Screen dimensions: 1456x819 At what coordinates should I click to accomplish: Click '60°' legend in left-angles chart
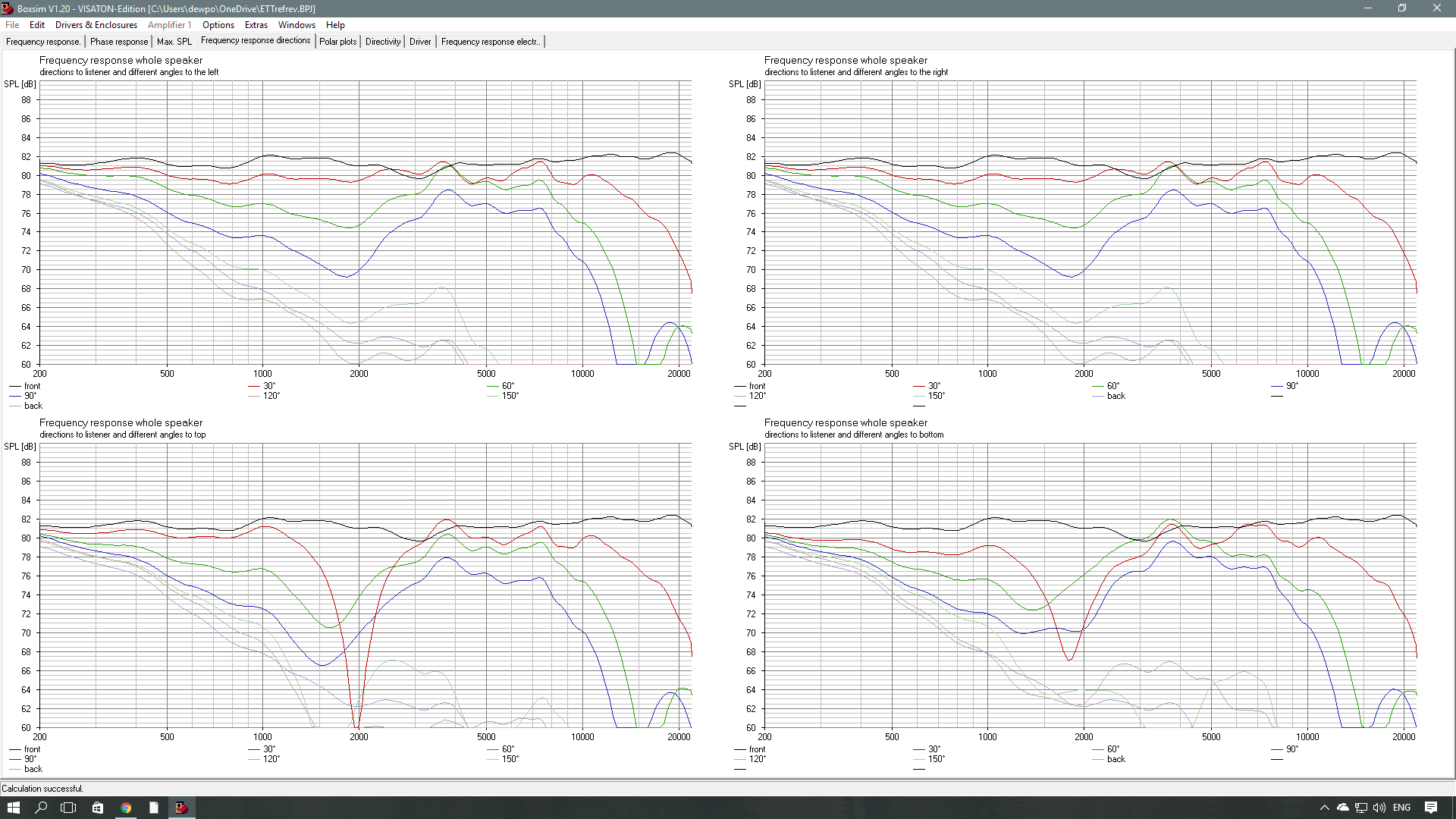click(501, 386)
